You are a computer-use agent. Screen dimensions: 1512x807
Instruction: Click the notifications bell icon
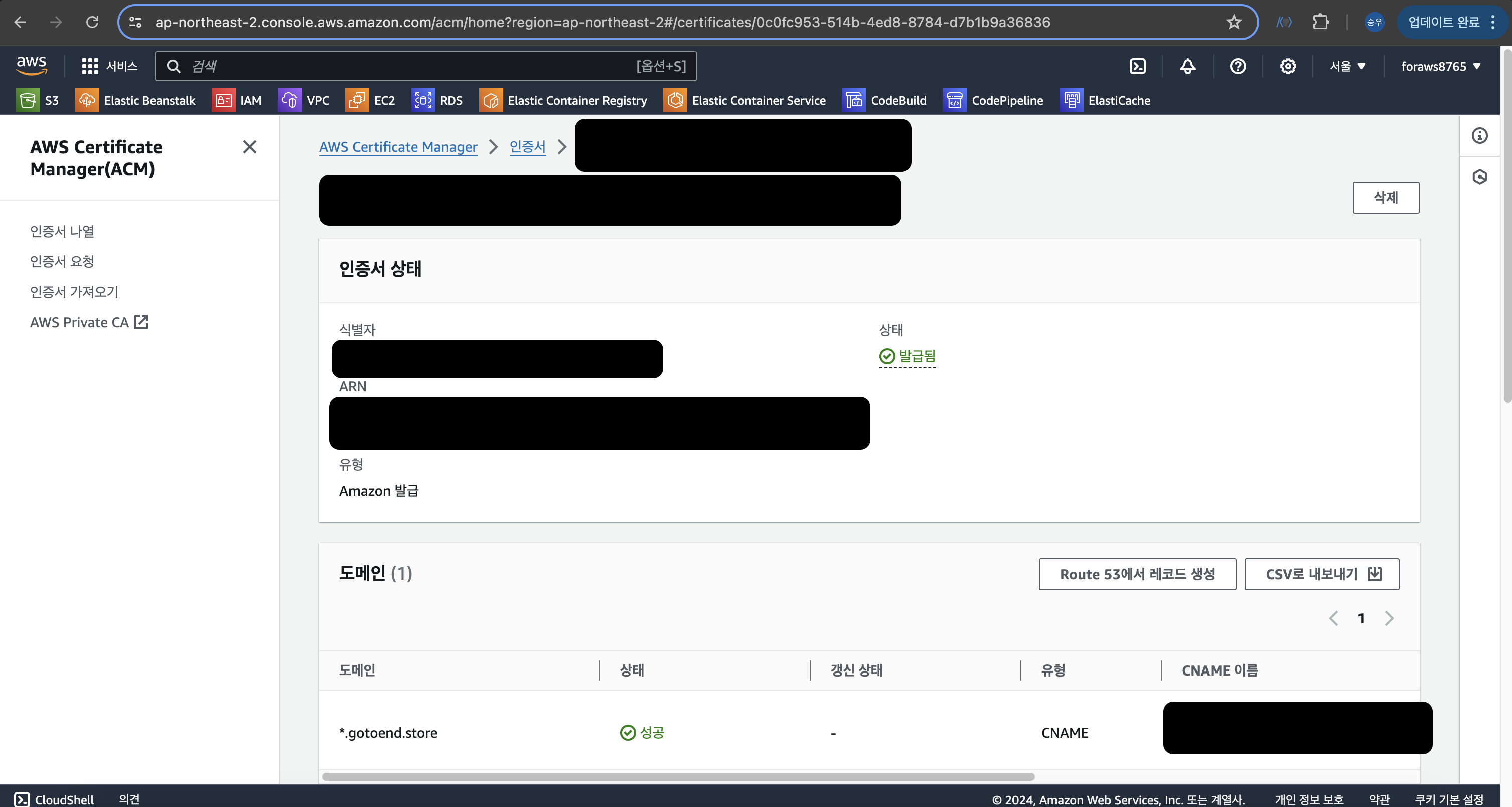pos(1187,66)
